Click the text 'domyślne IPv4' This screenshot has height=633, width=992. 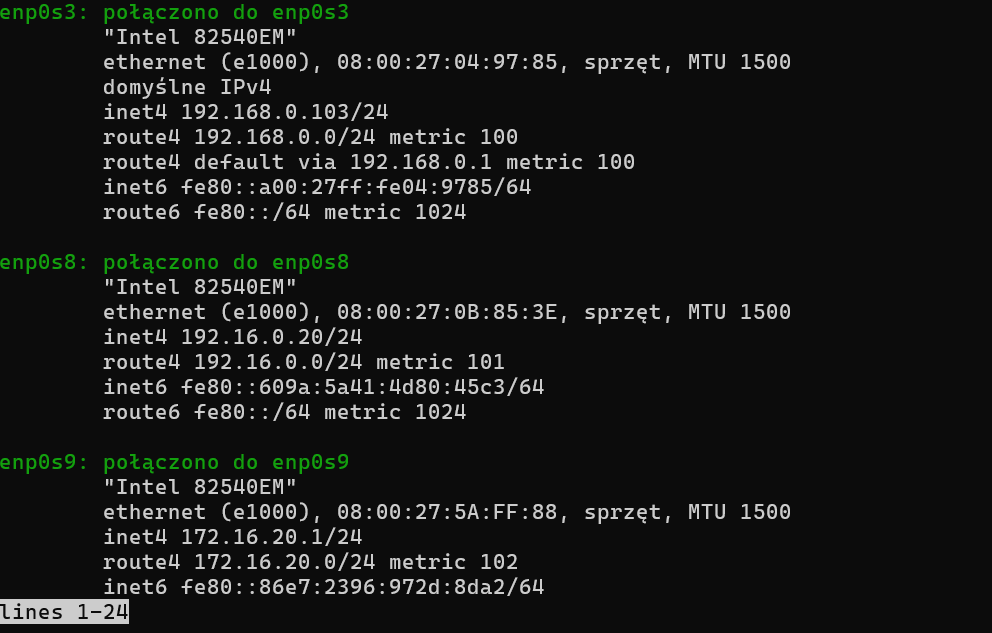(x=187, y=88)
